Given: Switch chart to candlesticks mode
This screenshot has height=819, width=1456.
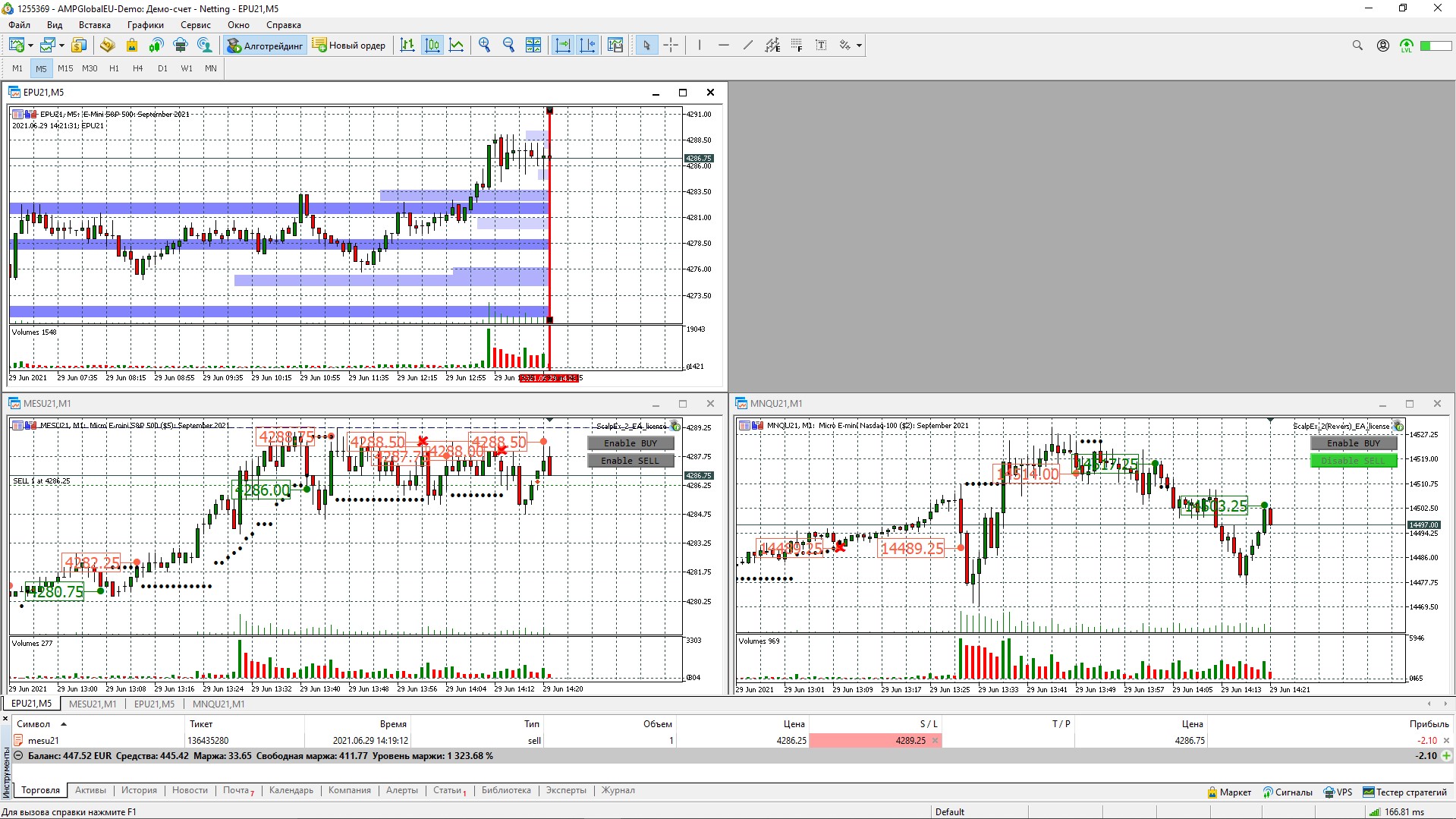Looking at the screenshot, I should pyautogui.click(x=432, y=46).
